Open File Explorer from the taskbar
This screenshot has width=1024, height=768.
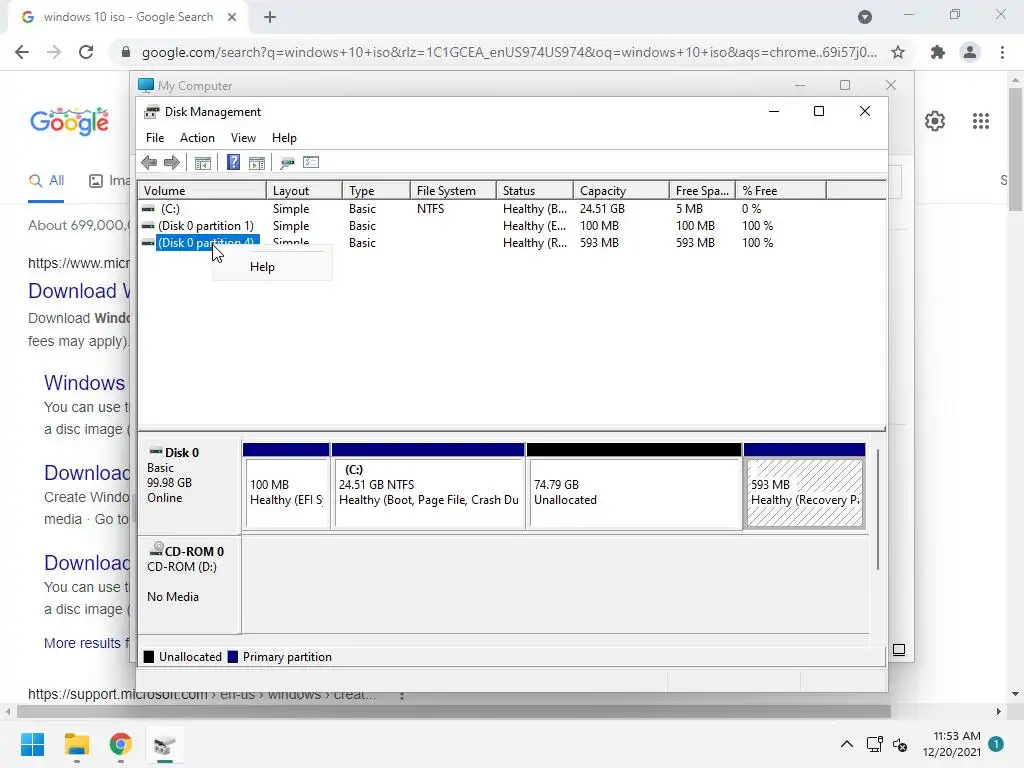pyautogui.click(x=76, y=744)
